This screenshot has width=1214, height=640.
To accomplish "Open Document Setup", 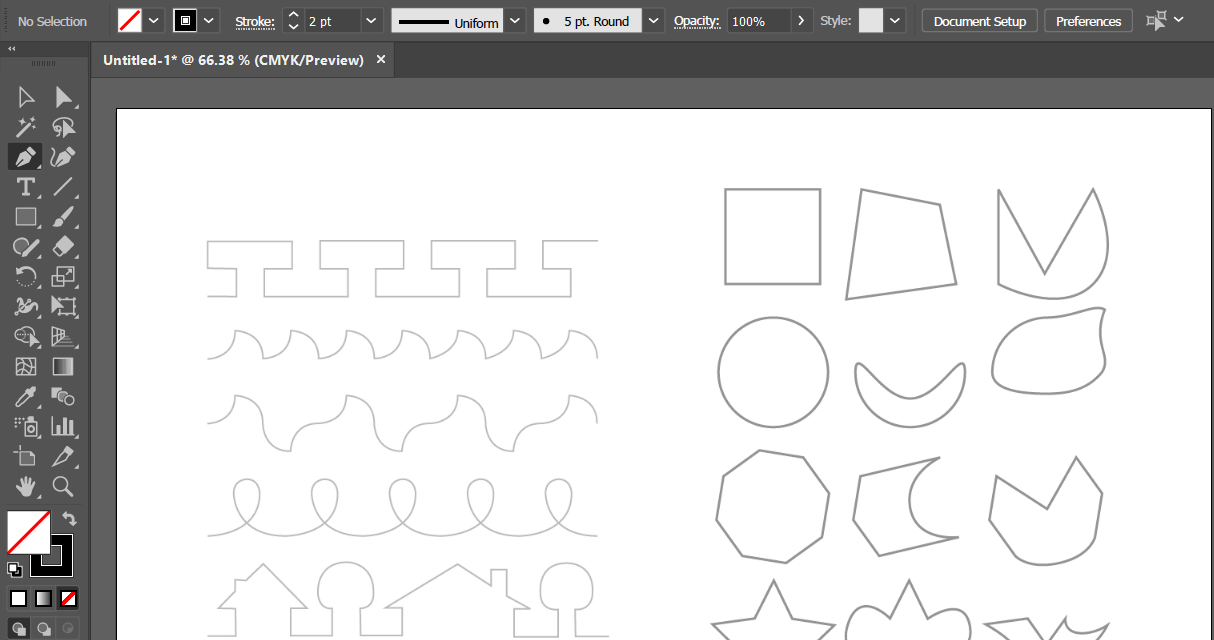I will click(980, 21).
